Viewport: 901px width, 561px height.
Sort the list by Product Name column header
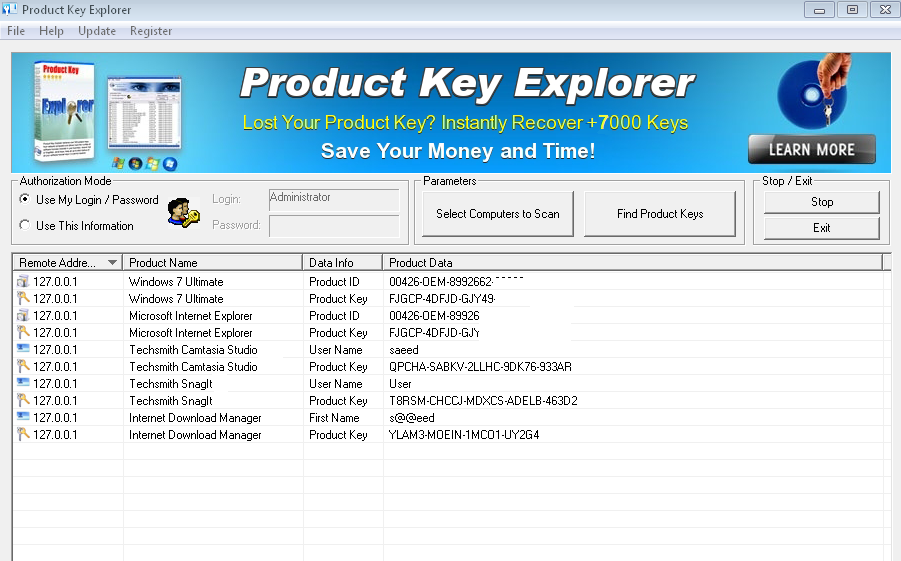(212, 263)
